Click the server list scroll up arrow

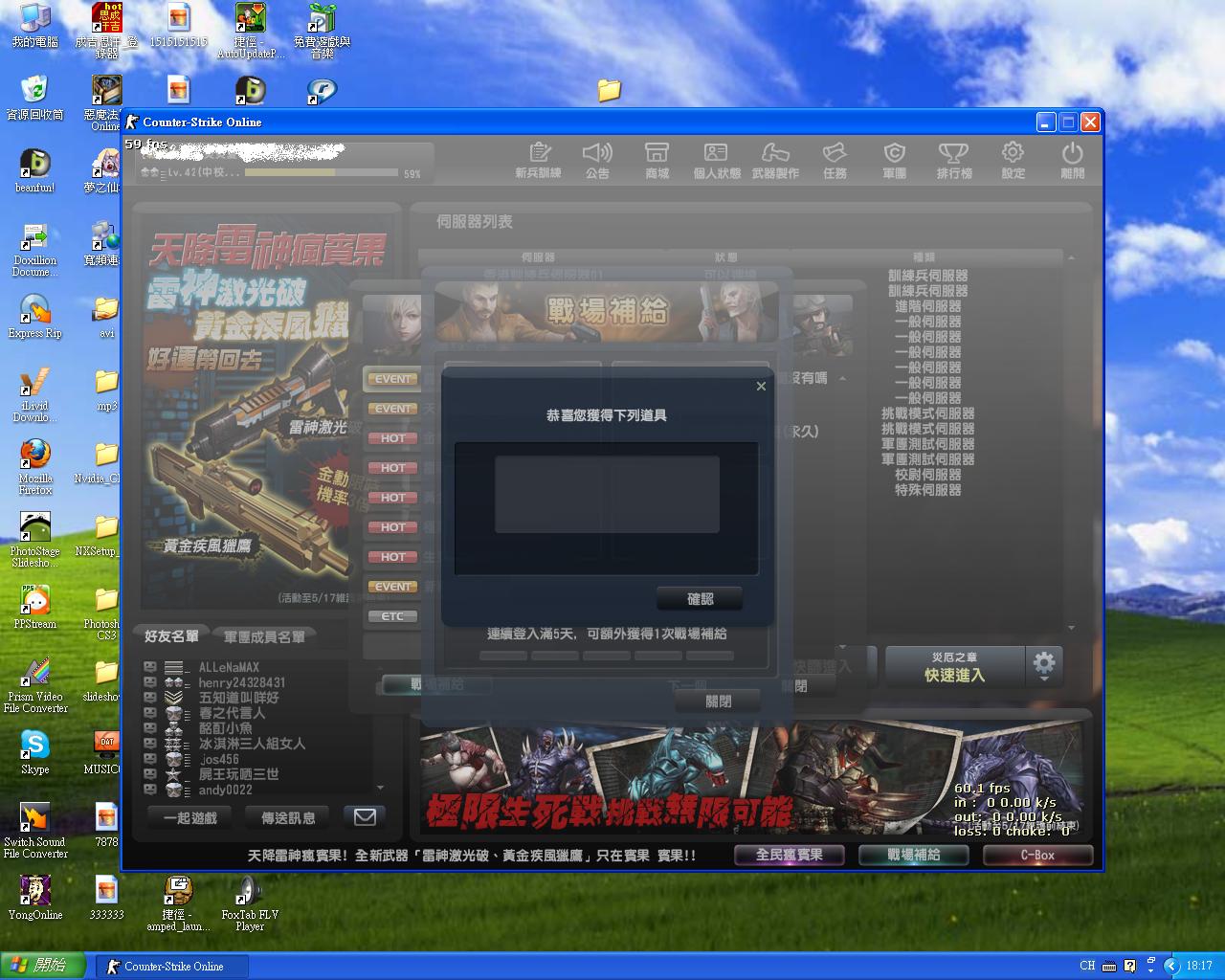(x=1071, y=257)
